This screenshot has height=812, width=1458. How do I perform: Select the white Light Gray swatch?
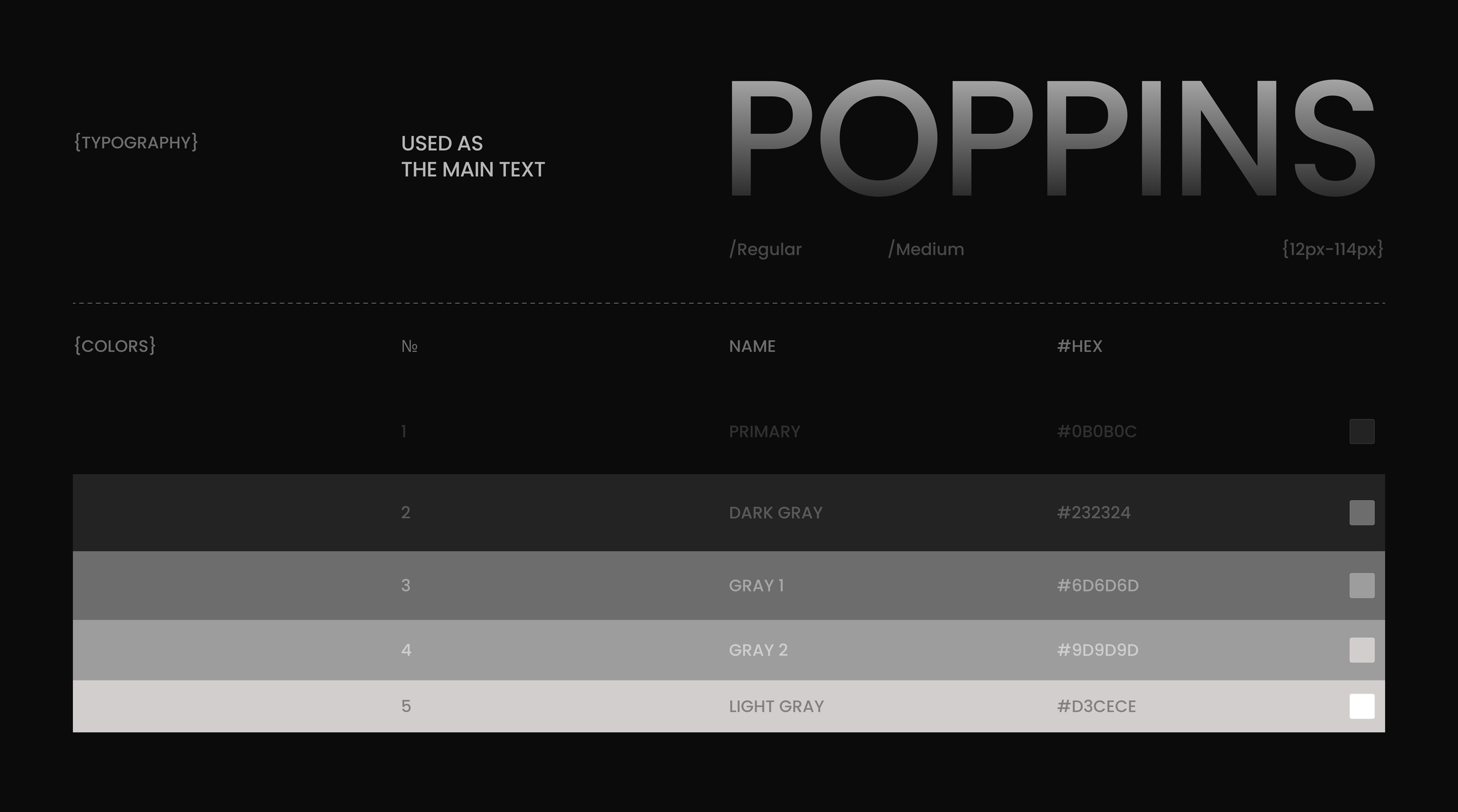click(1362, 706)
